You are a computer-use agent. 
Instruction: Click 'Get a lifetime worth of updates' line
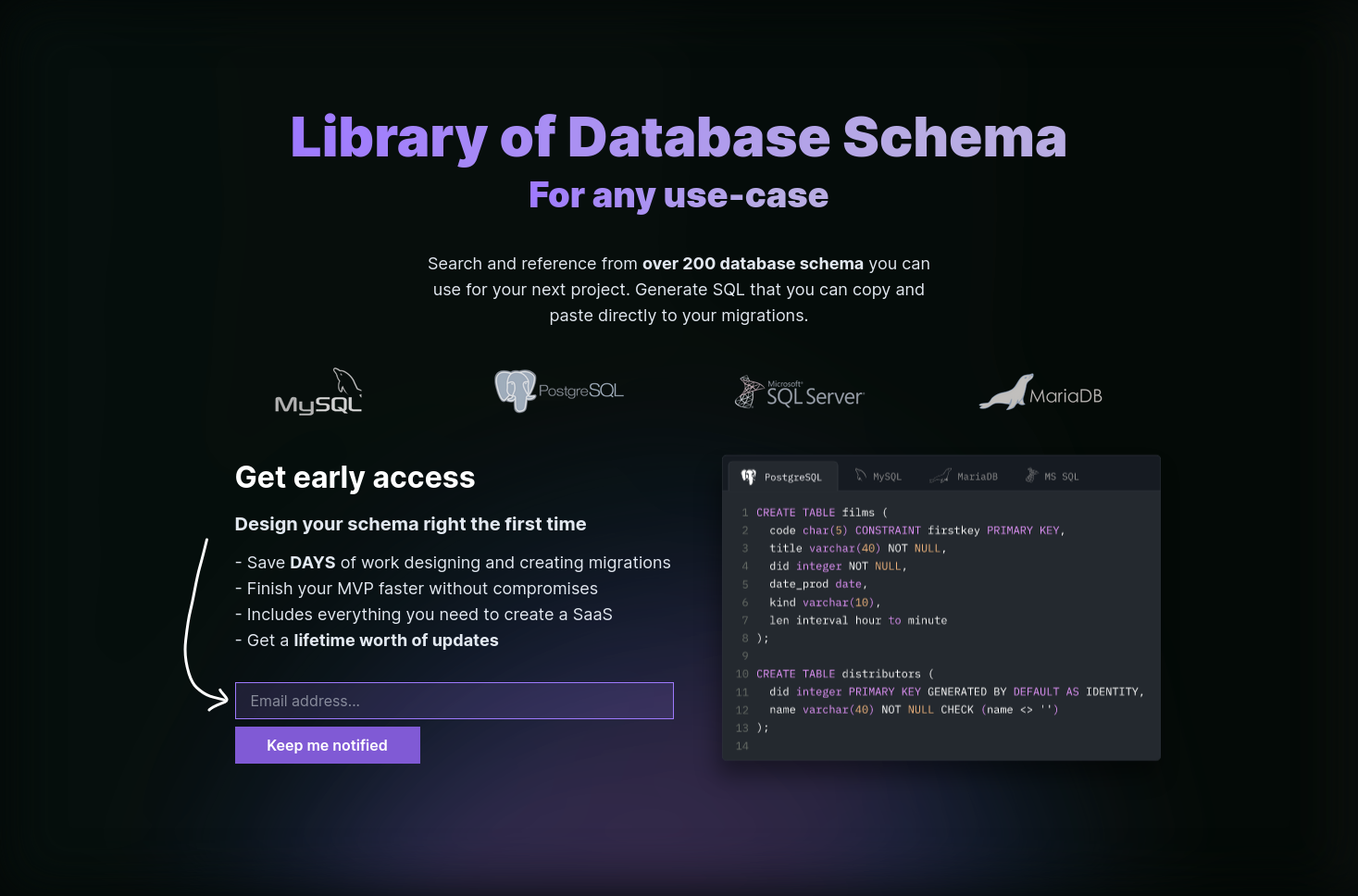point(367,641)
